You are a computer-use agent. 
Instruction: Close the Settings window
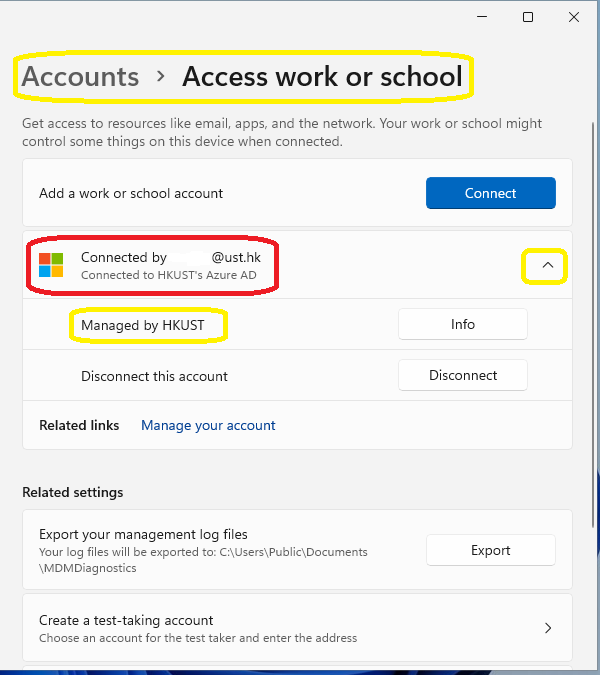[574, 17]
